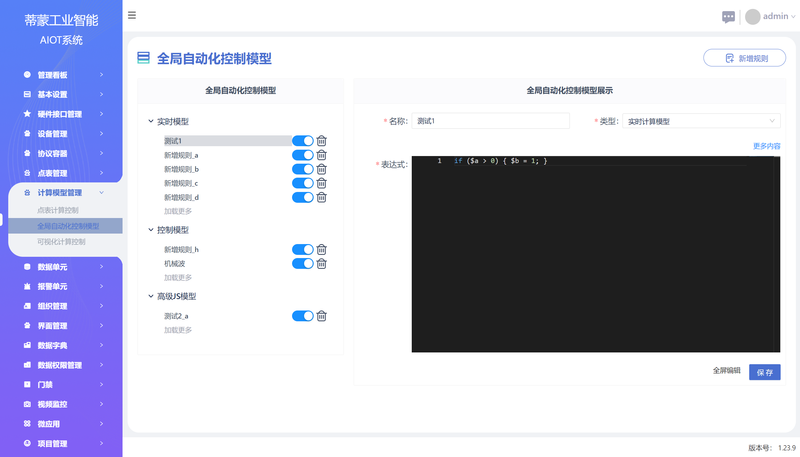Delete rule 测试1 with its trash icon
The width and height of the screenshot is (800, 457).
click(x=321, y=141)
